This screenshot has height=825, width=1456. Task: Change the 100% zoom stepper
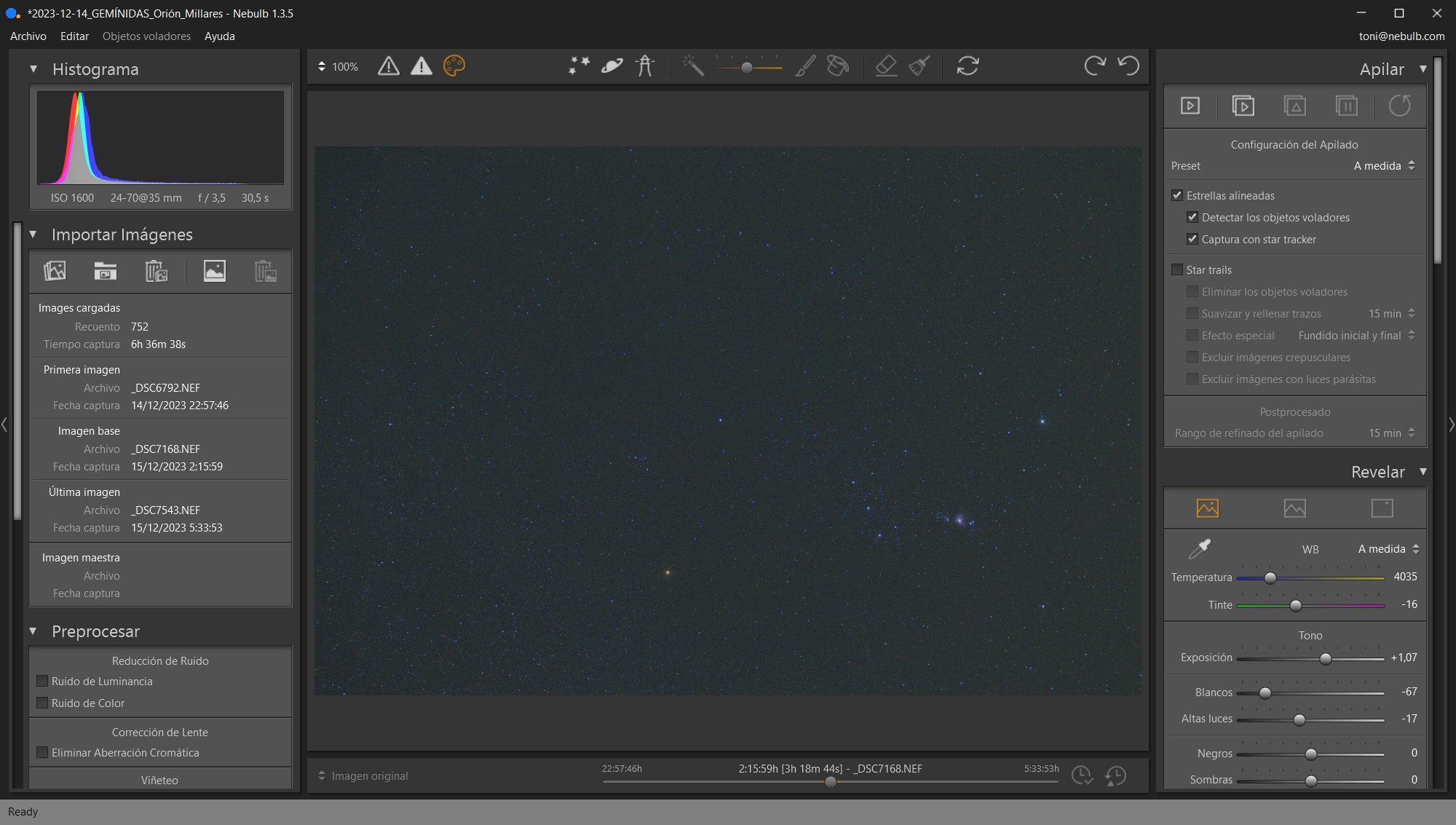[322, 66]
